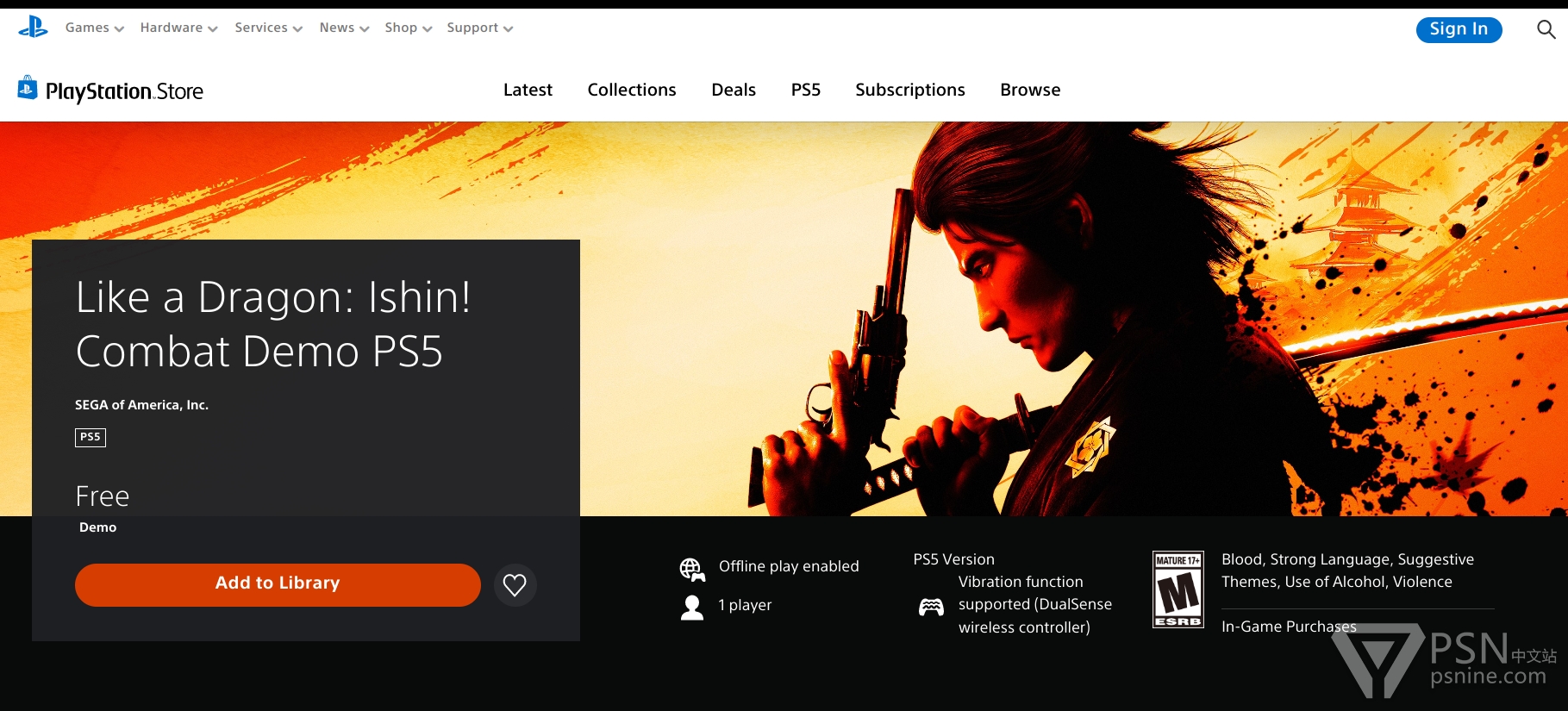Open the Browse store tab
The height and width of the screenshot is (711, 1568).
(1030, 90)
